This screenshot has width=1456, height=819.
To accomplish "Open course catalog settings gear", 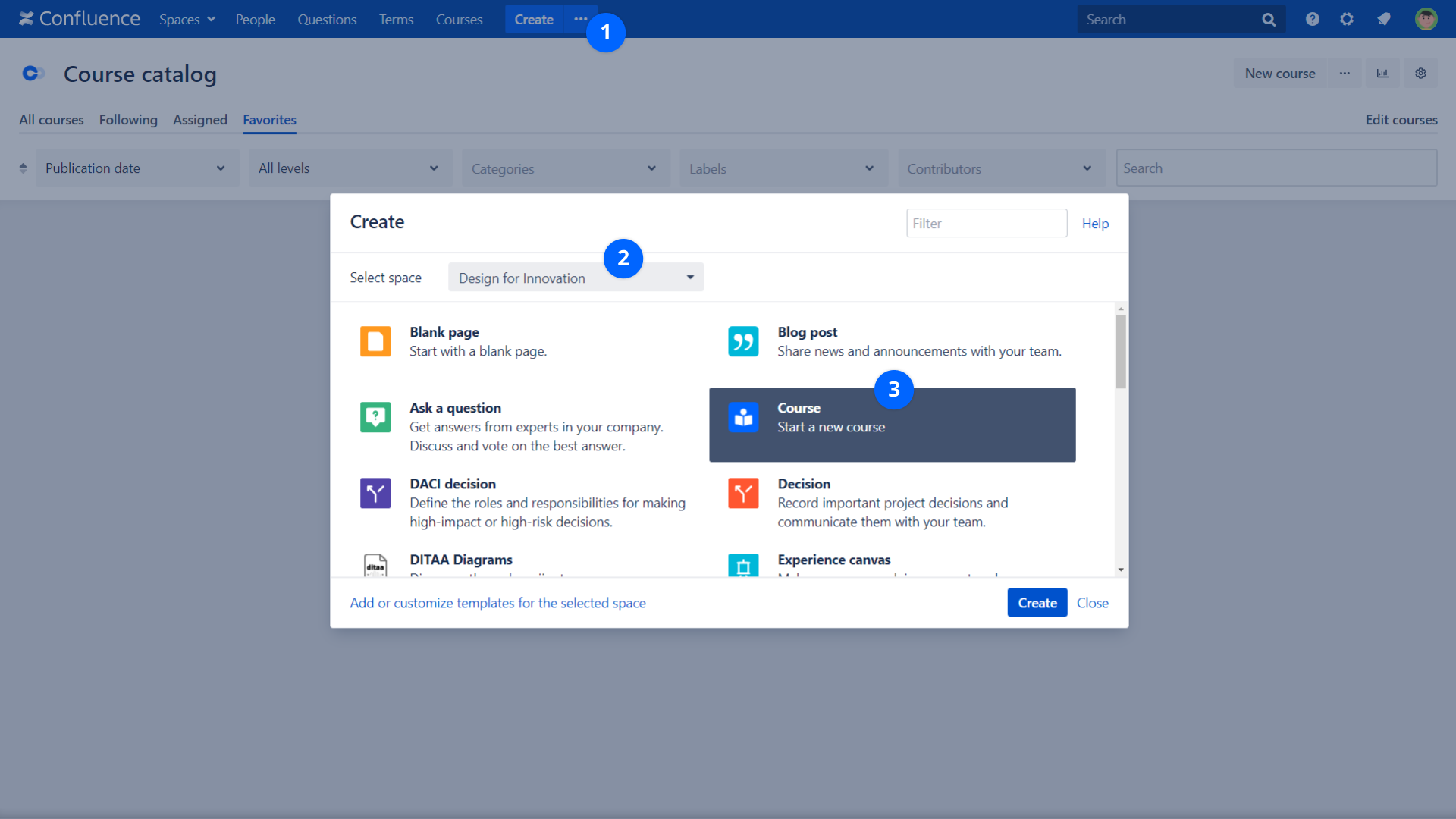I will click(1420, 73).
